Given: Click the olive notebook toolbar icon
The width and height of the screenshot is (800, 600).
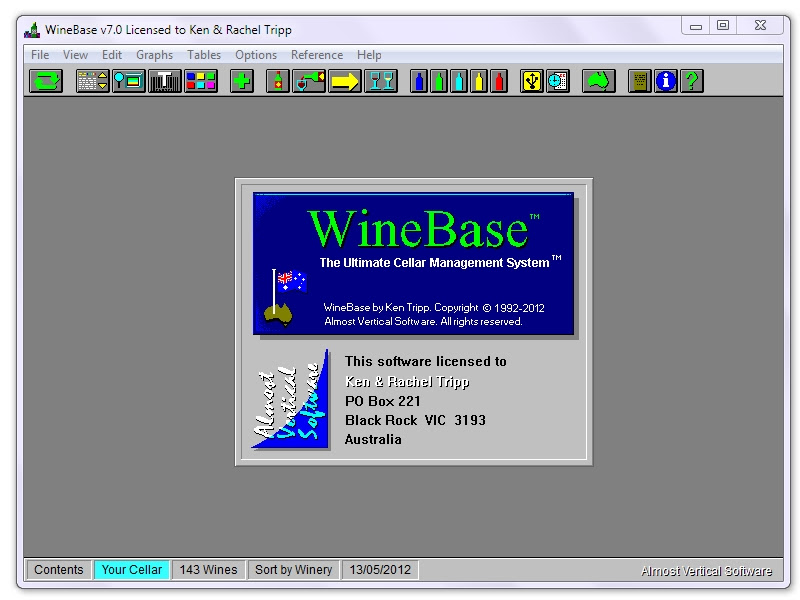Looking at the screenshot, I should pyautogui.click(x=640, y=81).
